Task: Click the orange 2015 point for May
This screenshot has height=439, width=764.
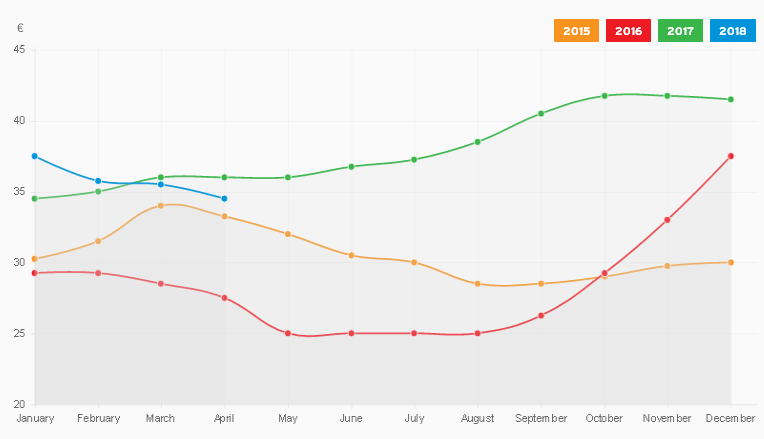Action: point(288,234)
